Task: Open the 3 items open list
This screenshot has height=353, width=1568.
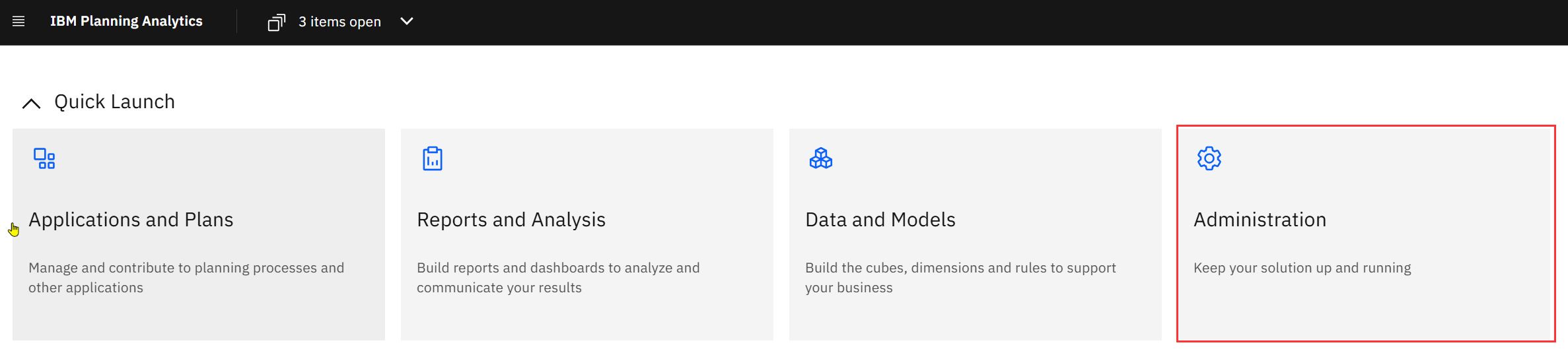Action: [339, 22]
